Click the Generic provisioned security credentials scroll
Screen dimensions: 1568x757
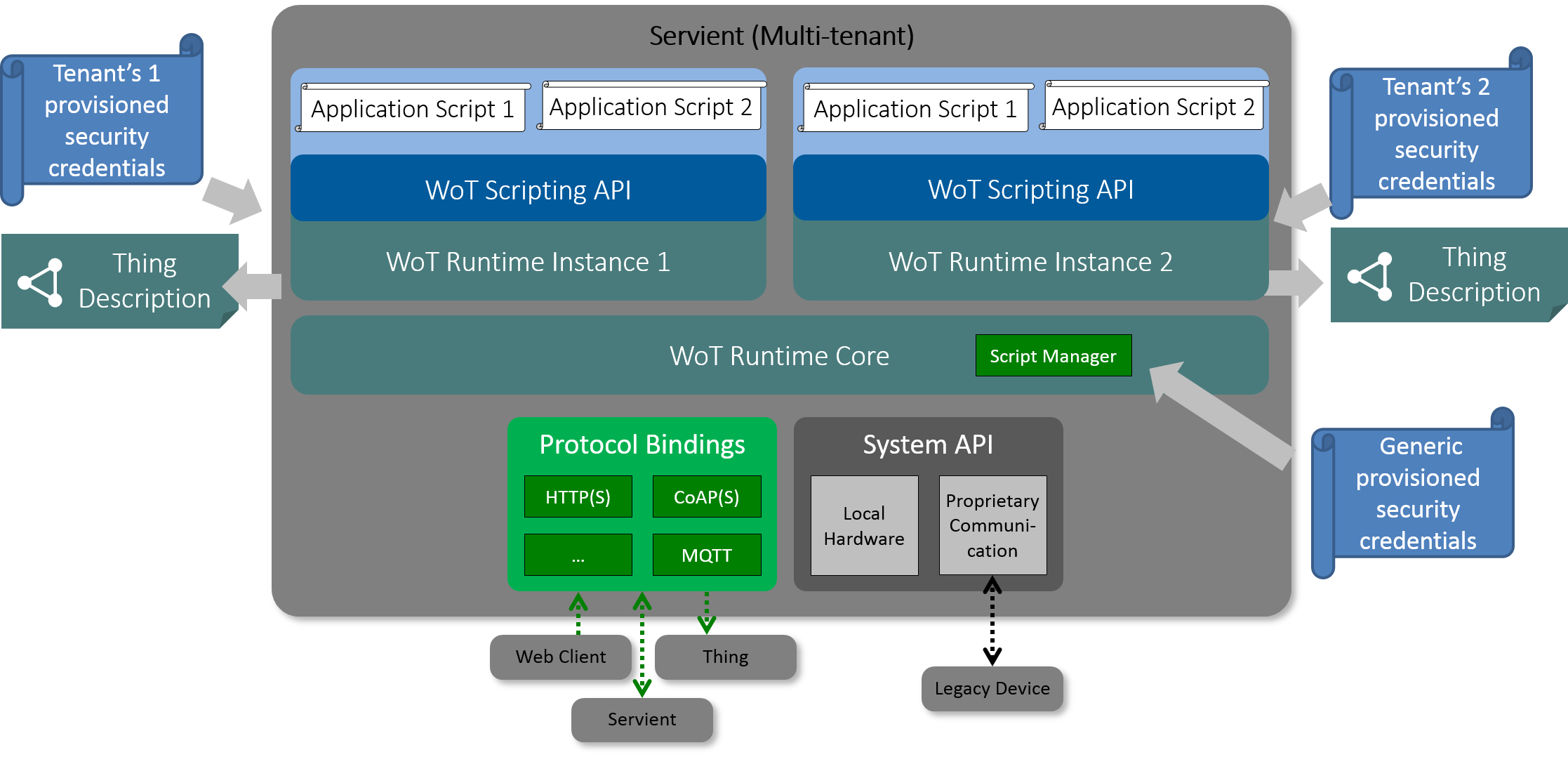click(x=1417, y=494)
